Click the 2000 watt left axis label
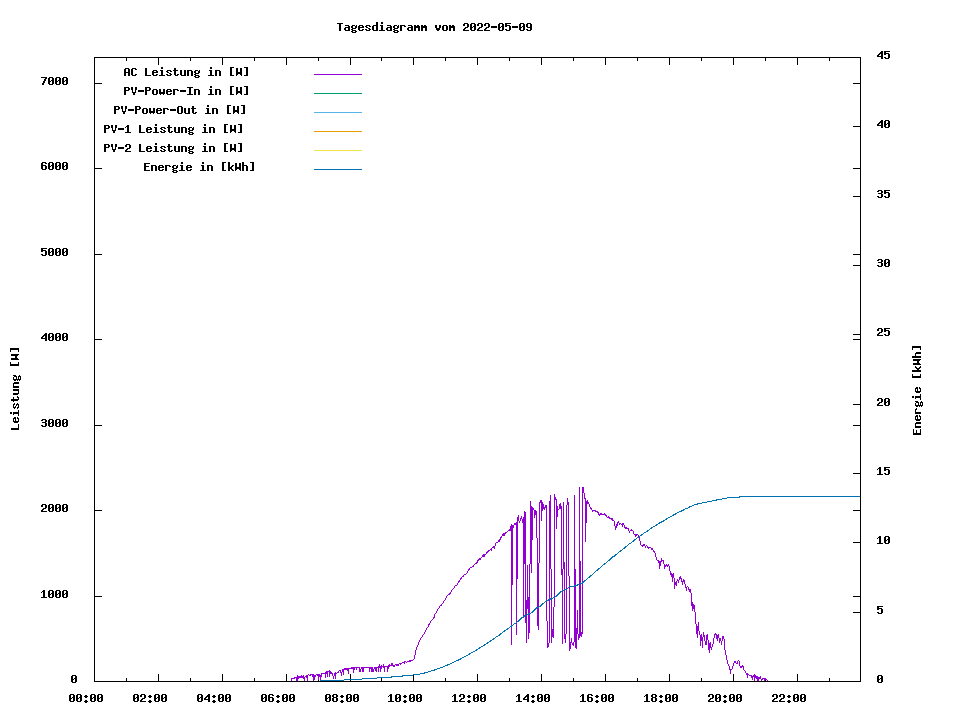 point(55,509)
